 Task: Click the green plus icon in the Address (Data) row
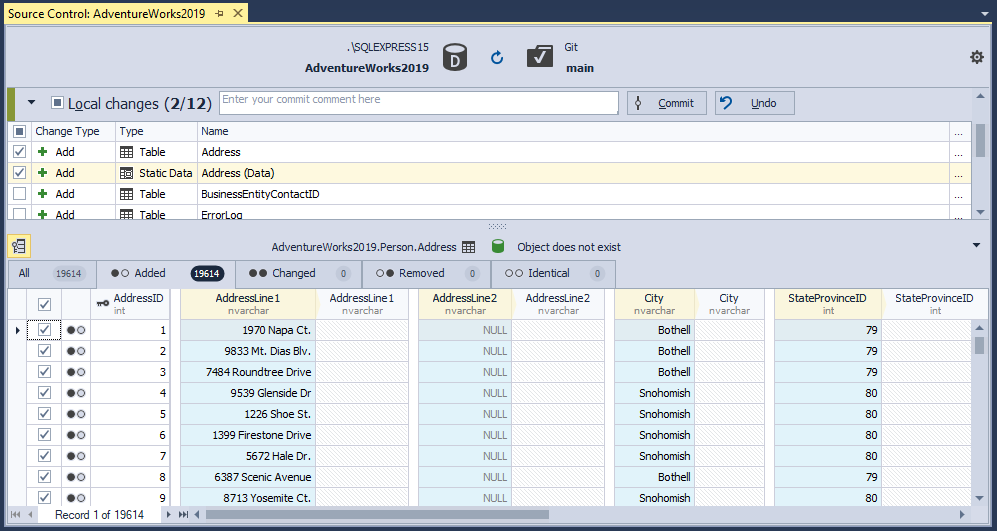point(43,173)
